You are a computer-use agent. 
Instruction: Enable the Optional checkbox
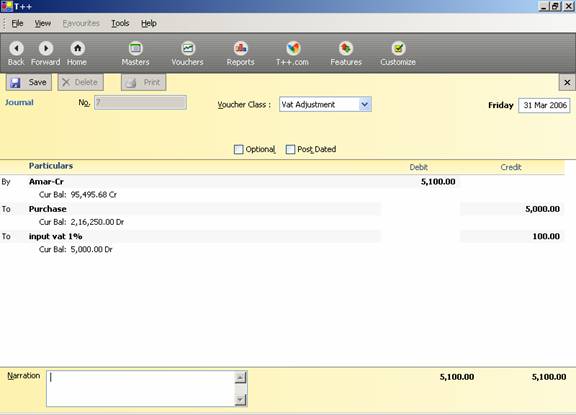pos(238,149)
